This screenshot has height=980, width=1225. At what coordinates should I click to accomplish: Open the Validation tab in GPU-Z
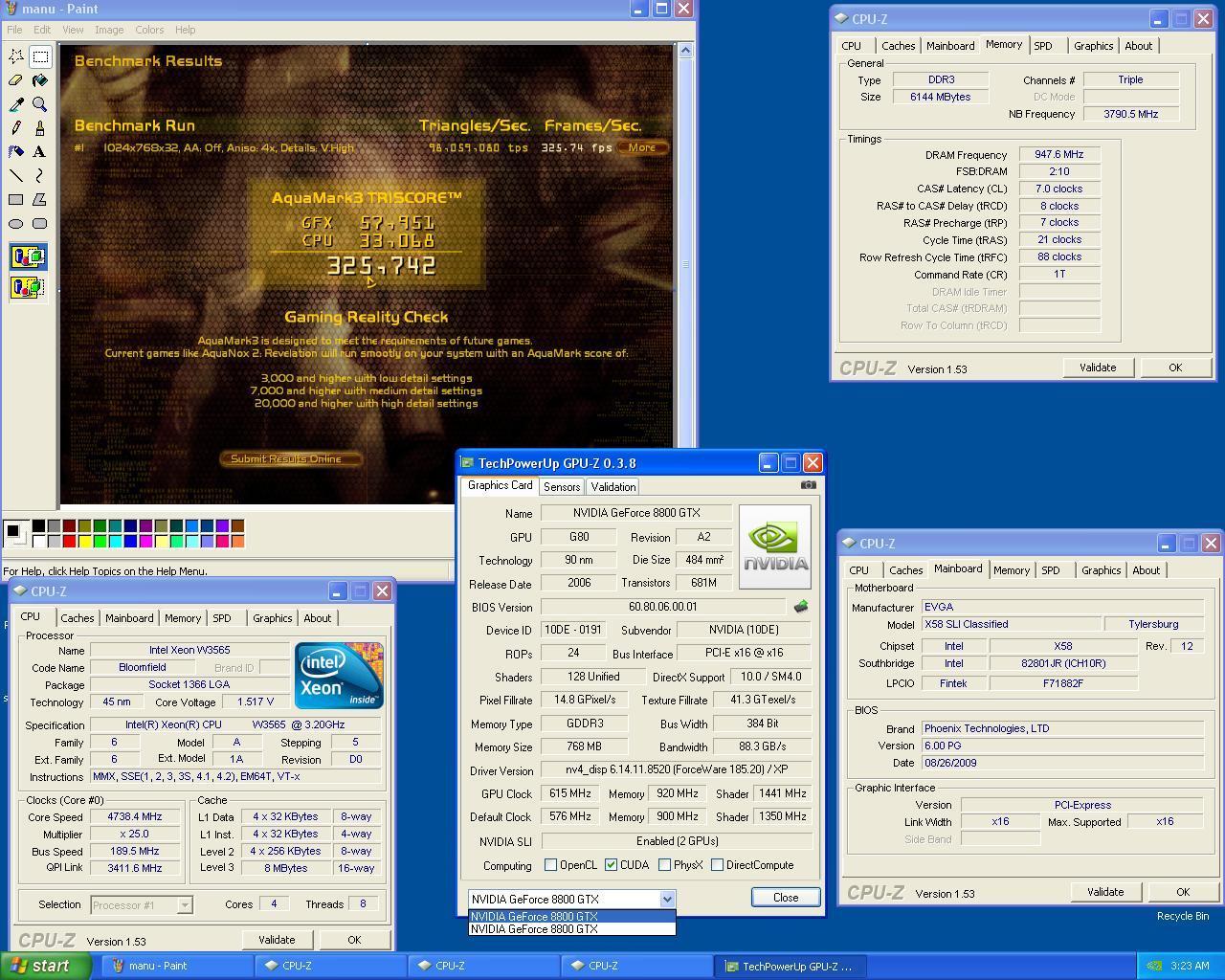(612, 487)
